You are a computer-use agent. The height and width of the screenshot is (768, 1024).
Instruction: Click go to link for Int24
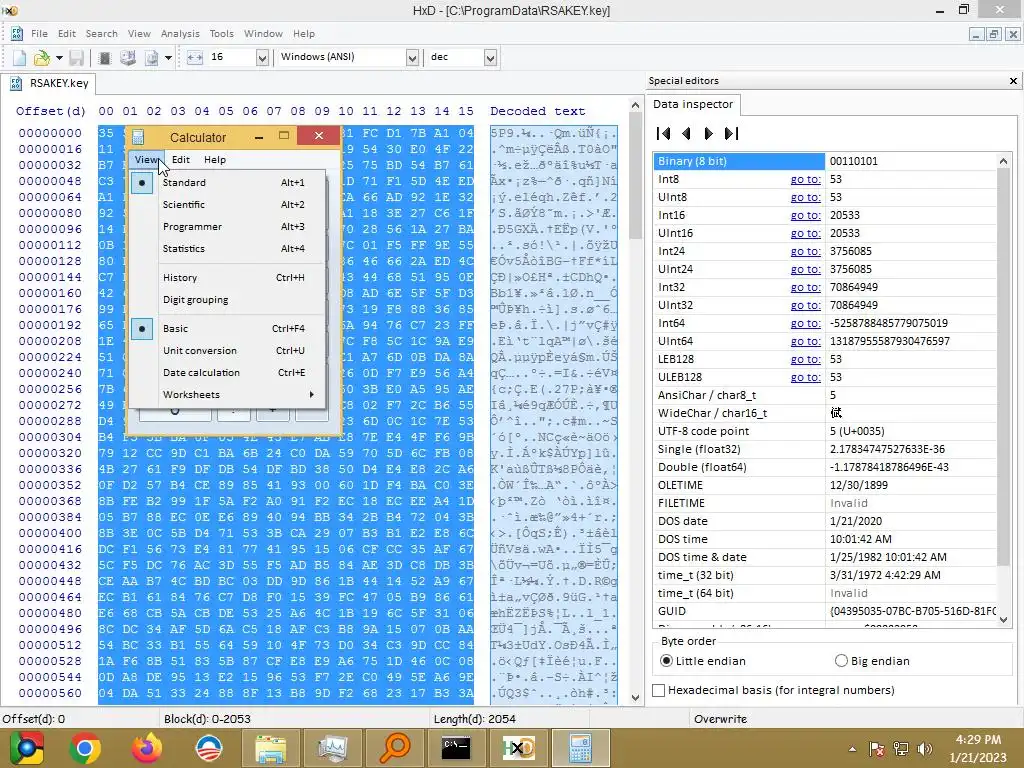coord(805,251)
